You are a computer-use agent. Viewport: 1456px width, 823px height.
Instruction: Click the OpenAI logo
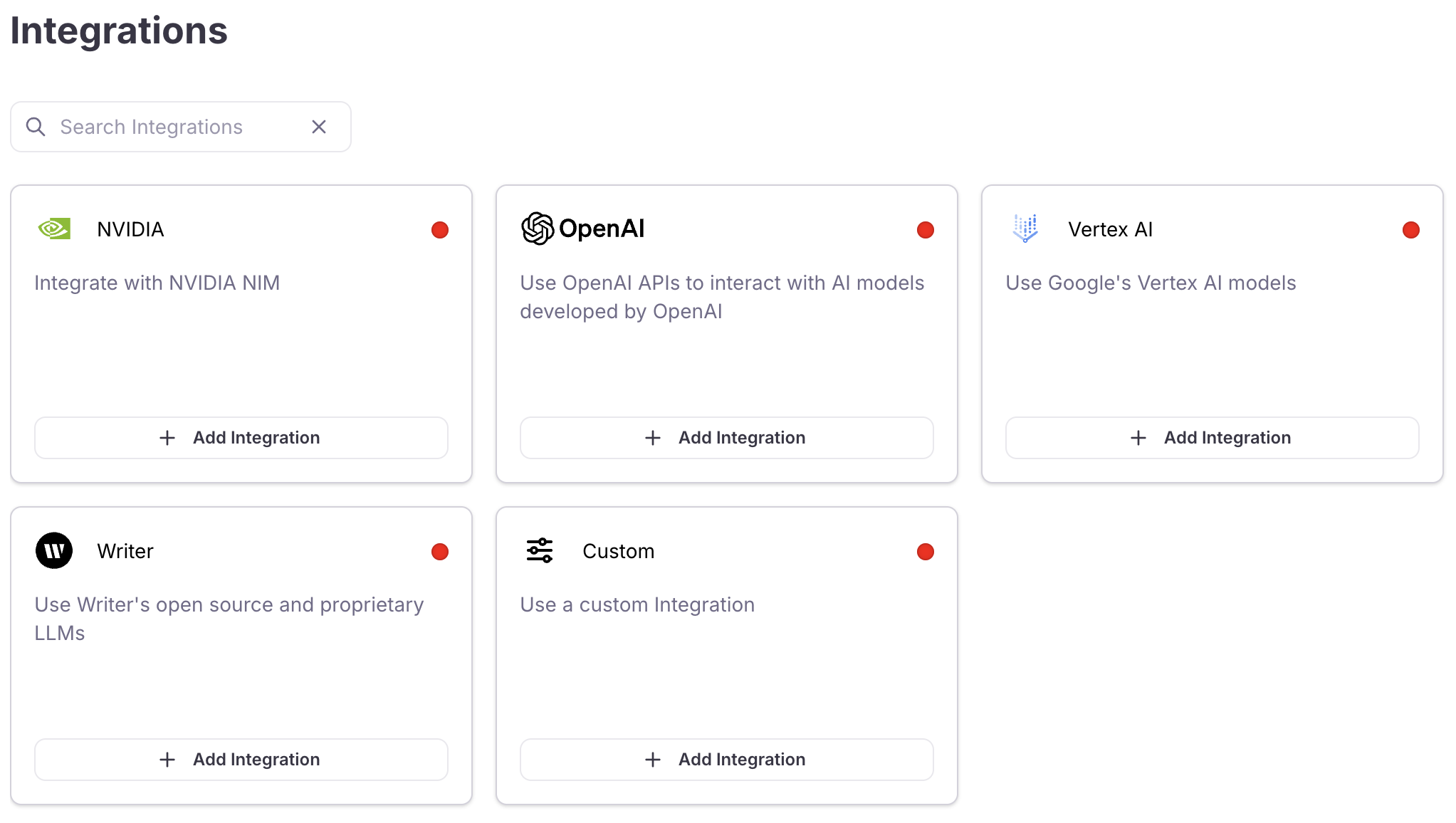click(x=582, y=229)
